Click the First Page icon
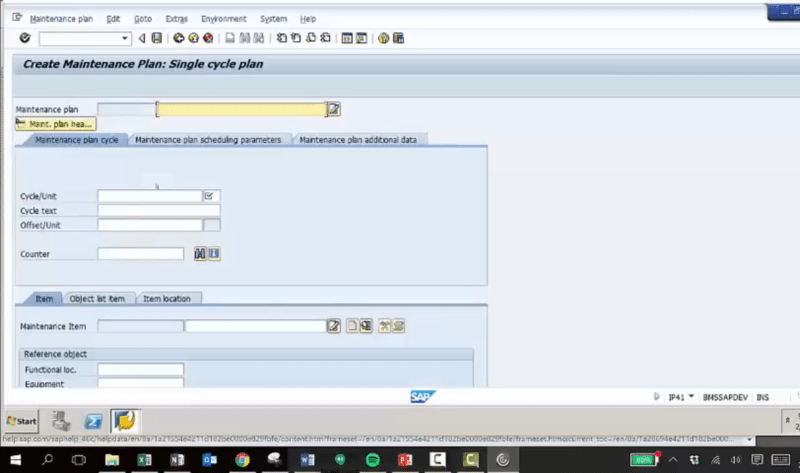The image size is (800, 473). [281, 38]
